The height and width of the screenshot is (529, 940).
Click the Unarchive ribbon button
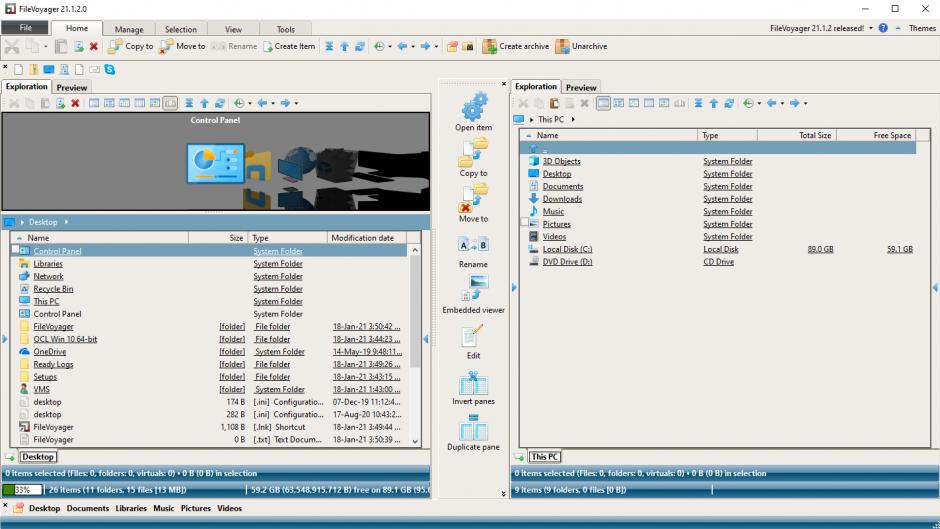coord(582,46)
